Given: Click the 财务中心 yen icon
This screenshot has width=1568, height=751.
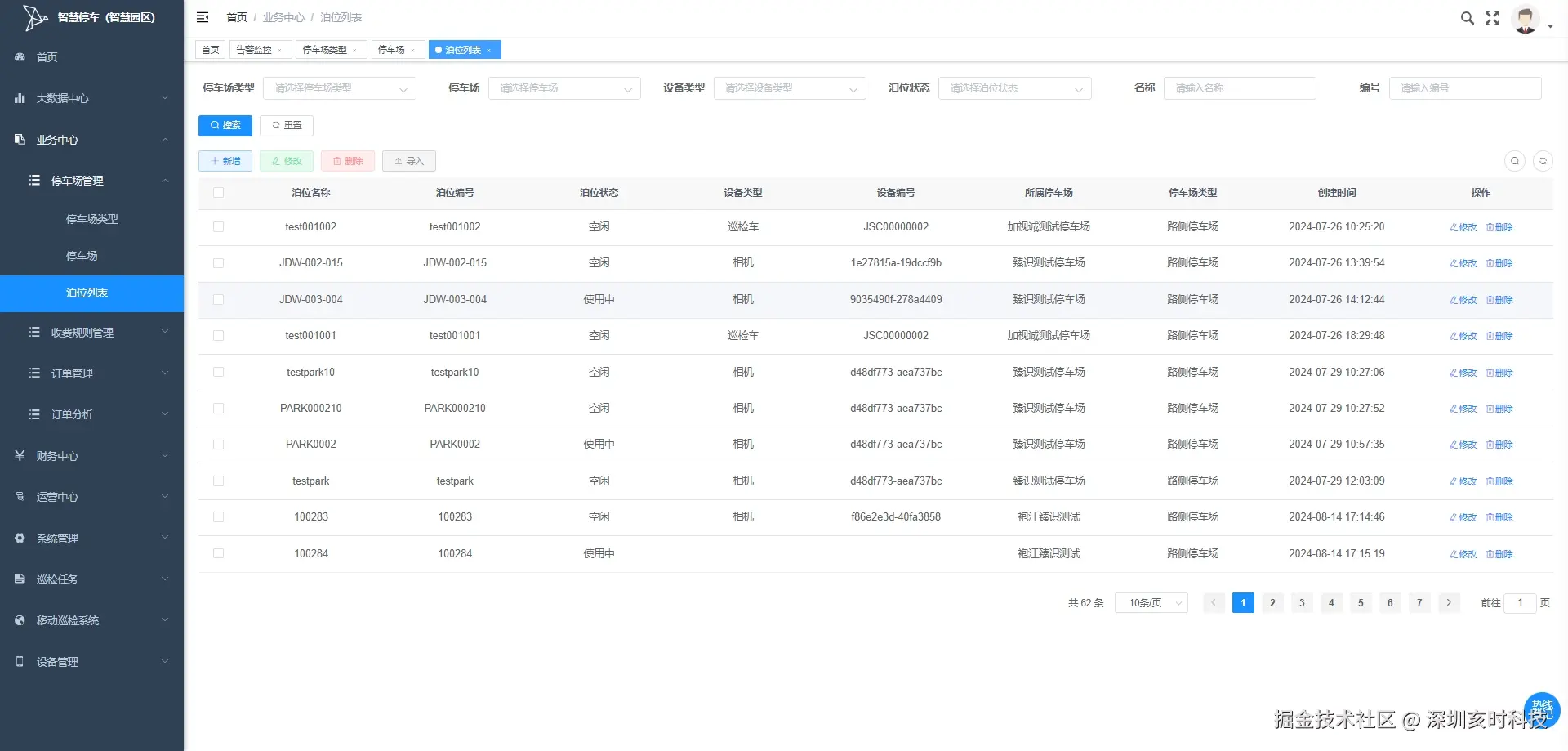Looking at the screenshot, I should 20,456.
